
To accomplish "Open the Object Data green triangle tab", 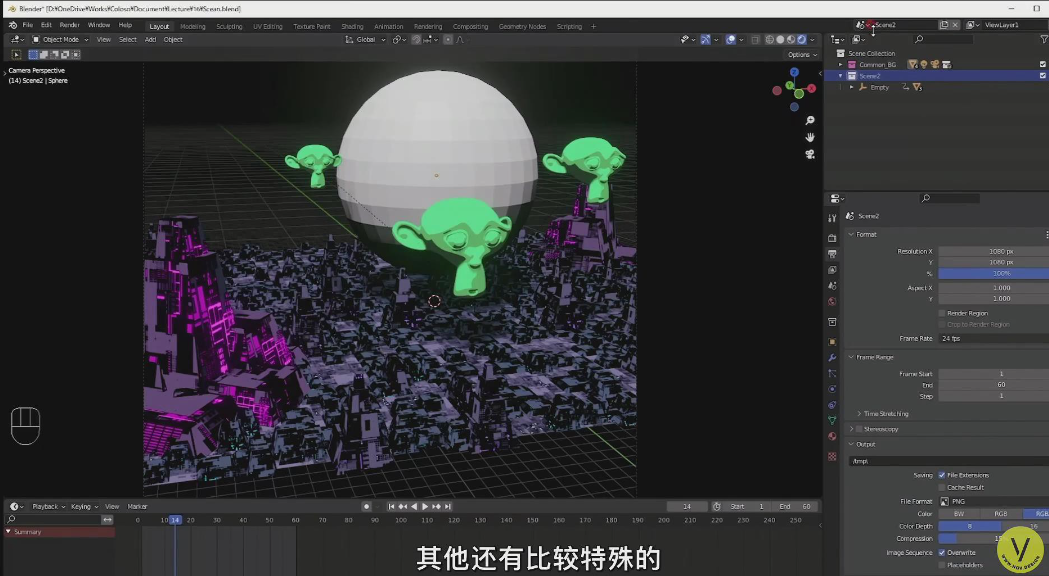I will pyautogui.click(x=832, y=421).
